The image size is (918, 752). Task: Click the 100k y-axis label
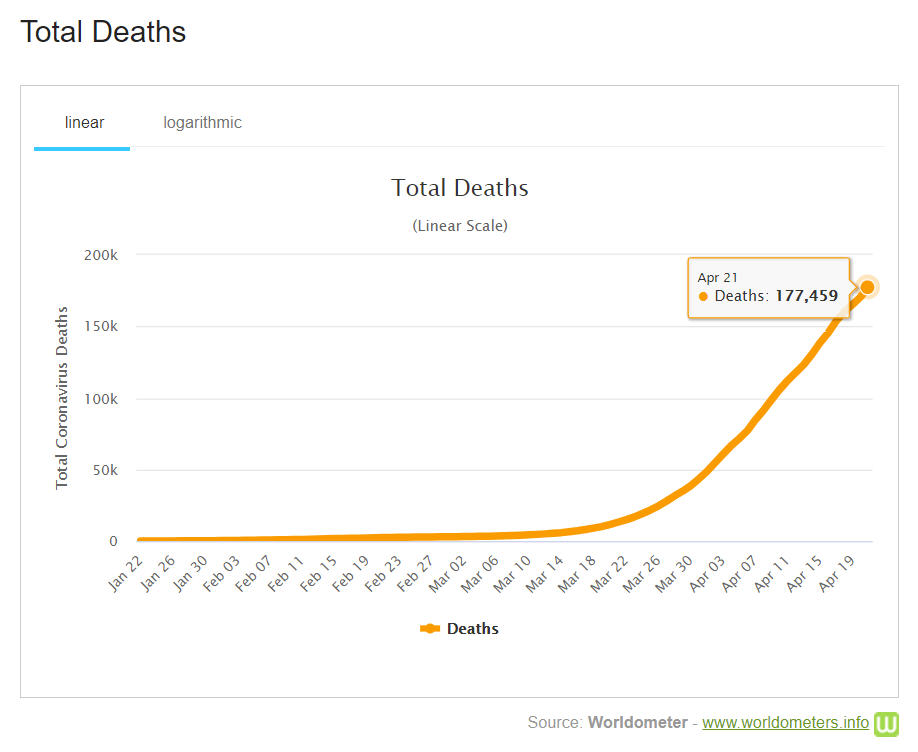click(100, 399)
